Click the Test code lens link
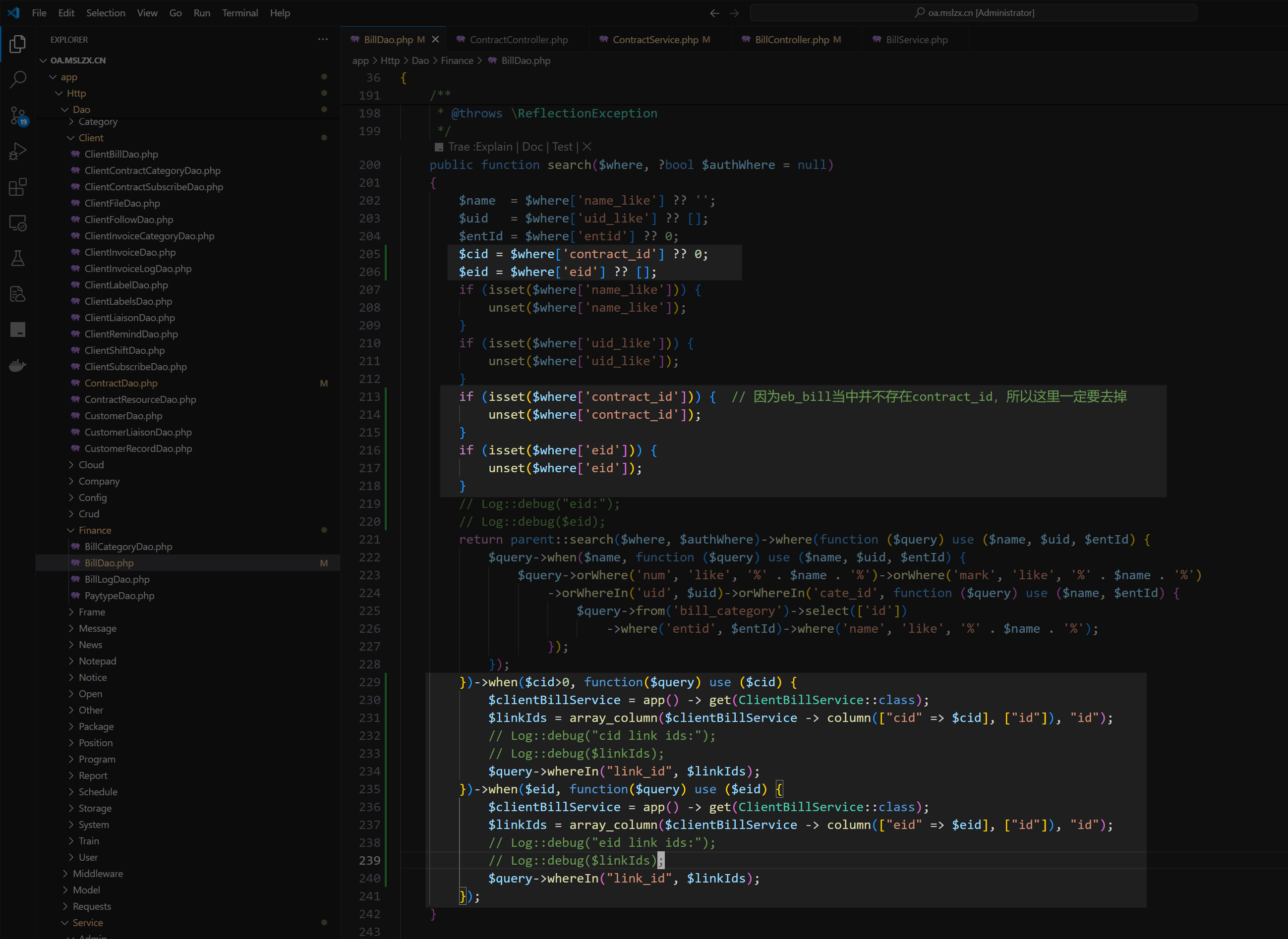1288x939 pixels. click(562, 147)
